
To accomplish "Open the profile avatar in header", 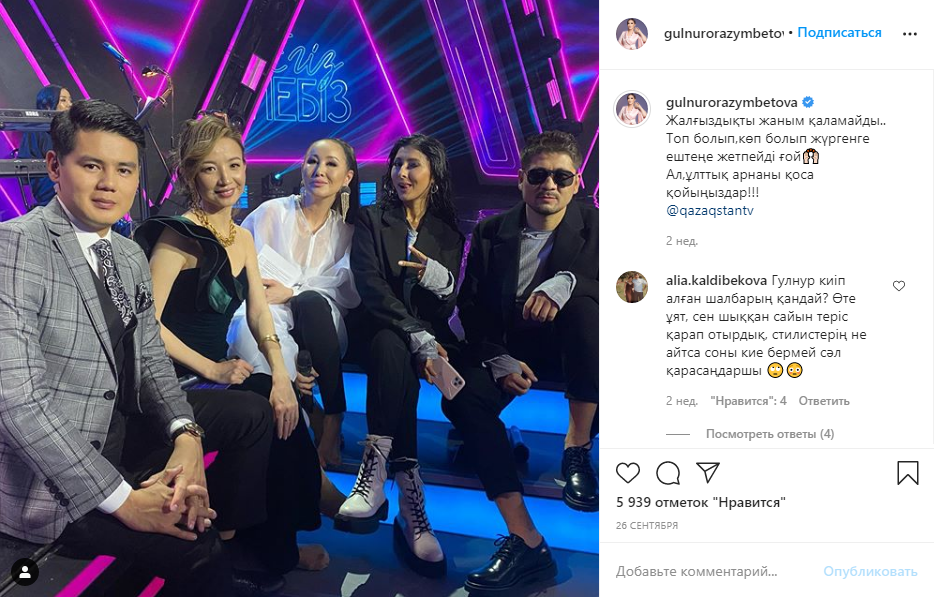I will (632, 33).
